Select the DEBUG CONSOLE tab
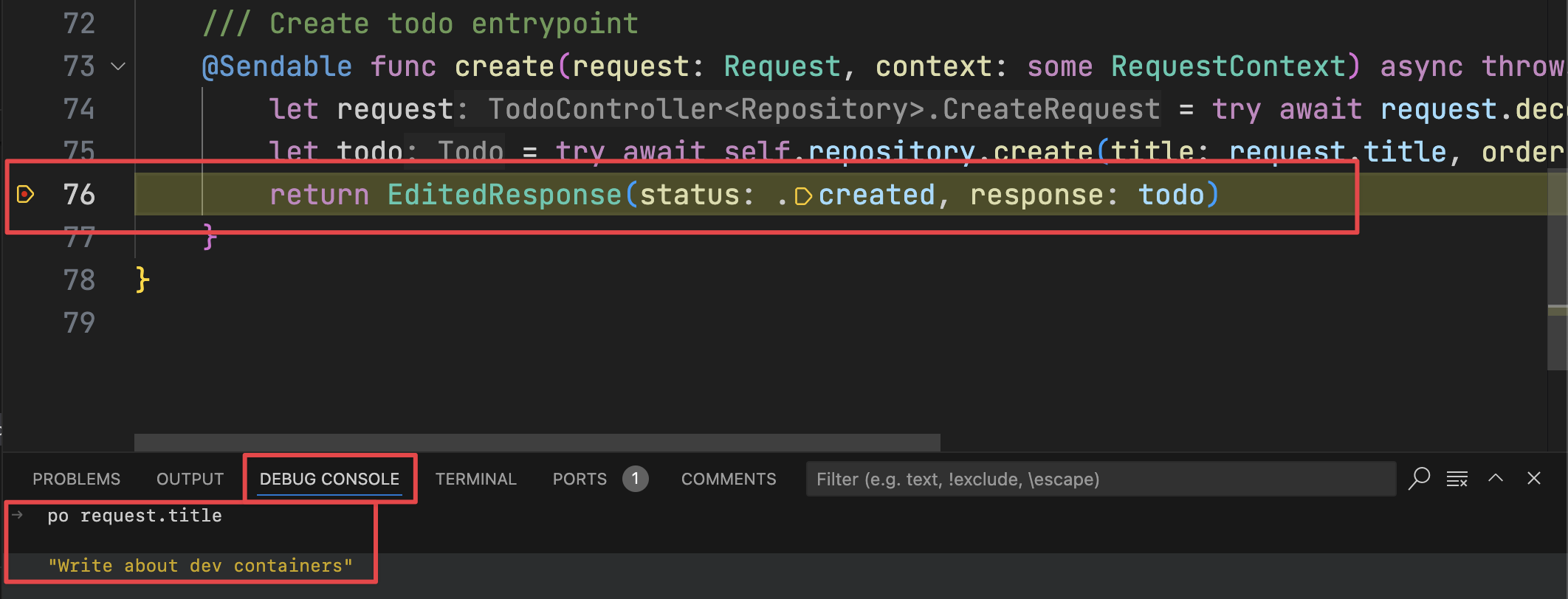 coord(329,479)
